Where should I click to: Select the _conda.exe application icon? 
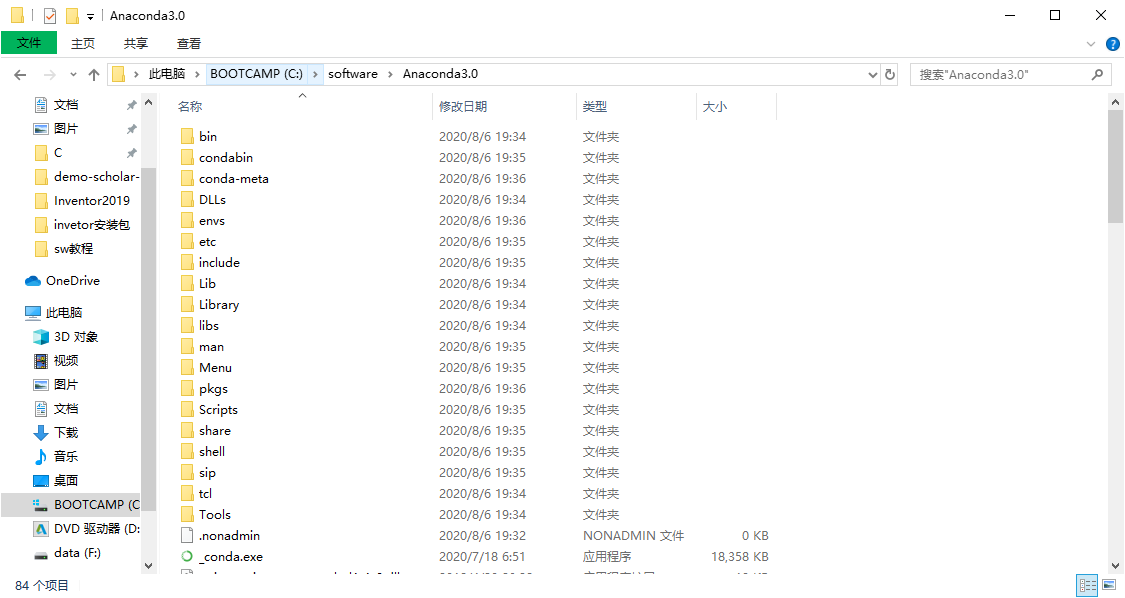pyautogui.click(x=187, y=556)
